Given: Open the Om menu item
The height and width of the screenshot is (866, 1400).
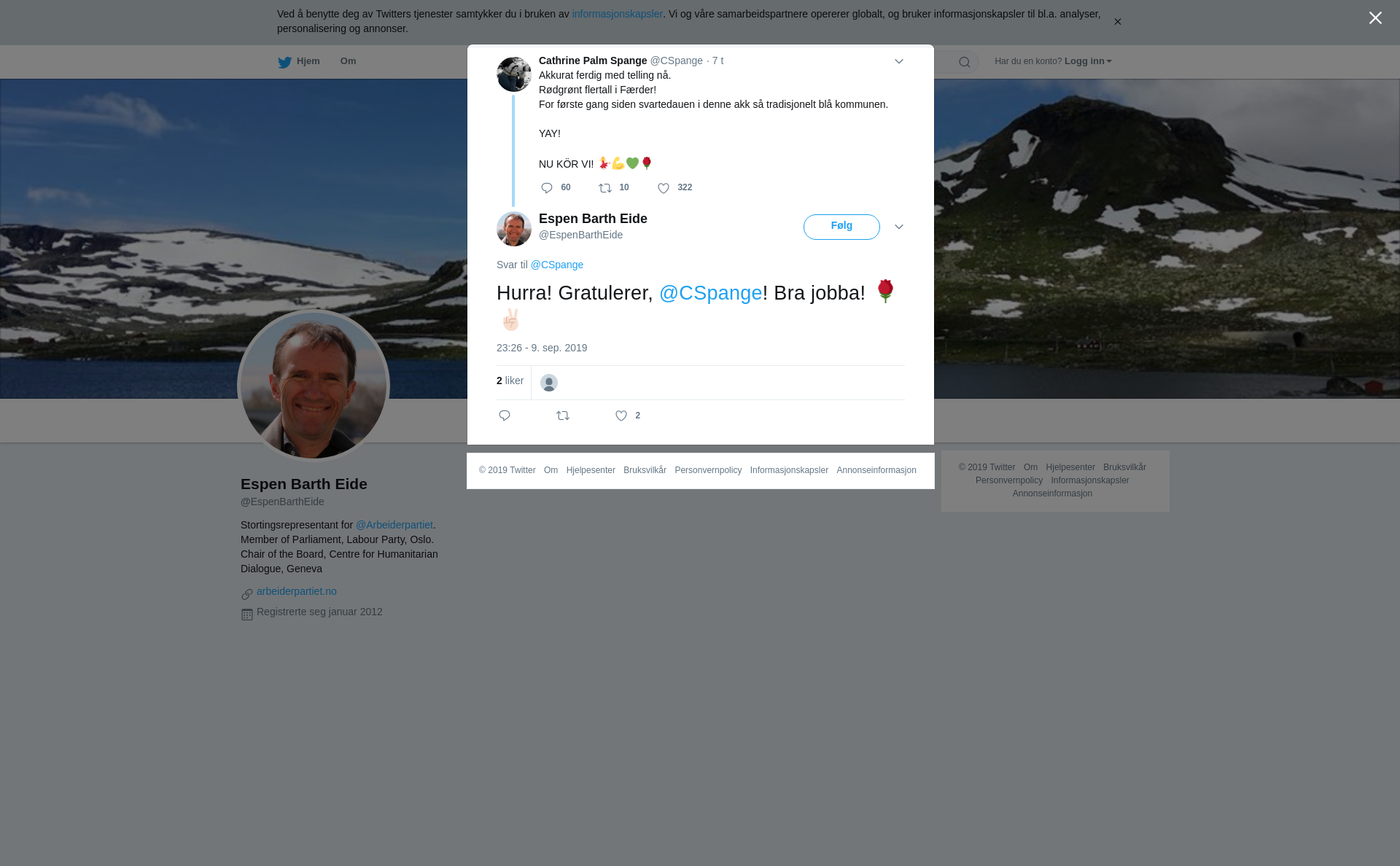Looking at the screenshot, I should pyautogui.click(x=348, y=61).
